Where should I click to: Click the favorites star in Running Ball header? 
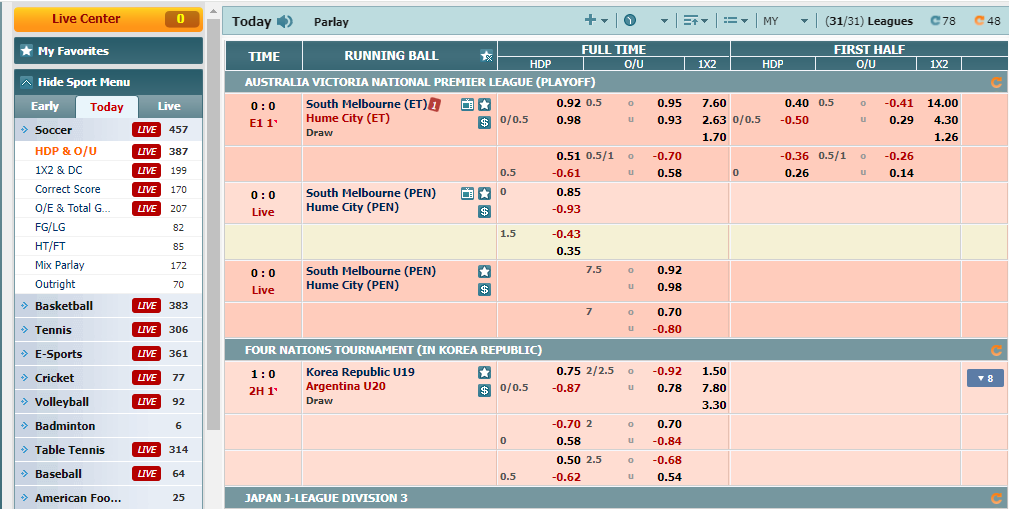(x=486, y=56)
